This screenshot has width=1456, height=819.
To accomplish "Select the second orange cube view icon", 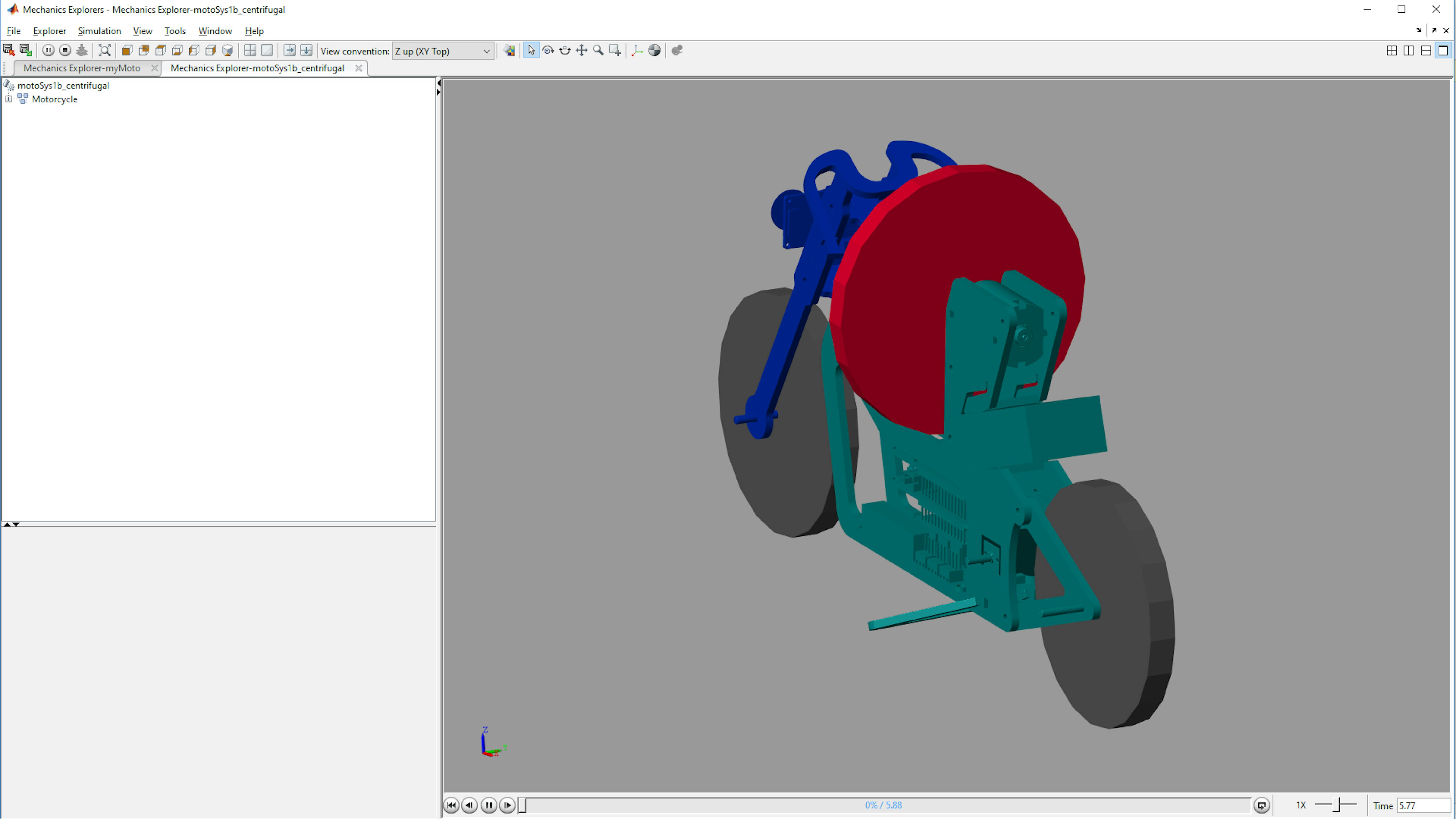I will click(144, 50).
